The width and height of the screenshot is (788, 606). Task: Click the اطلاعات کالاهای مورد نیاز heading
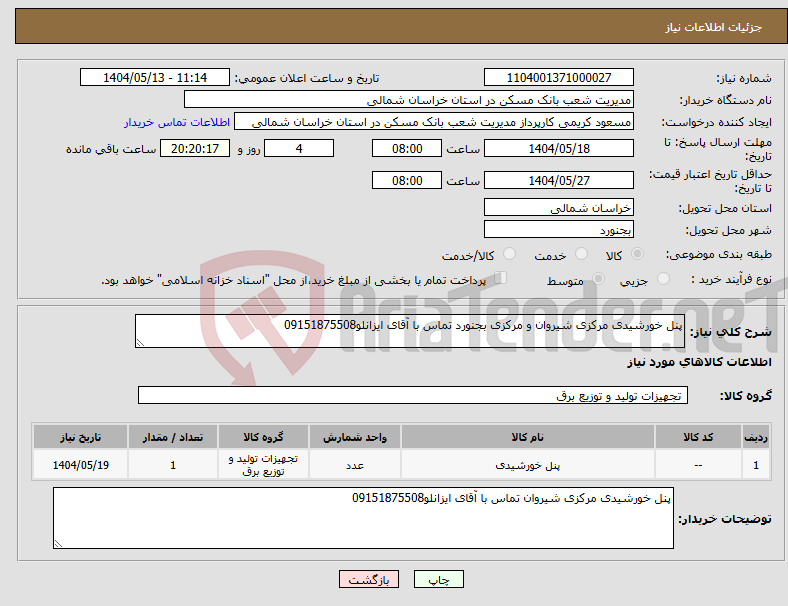[699, 362]
